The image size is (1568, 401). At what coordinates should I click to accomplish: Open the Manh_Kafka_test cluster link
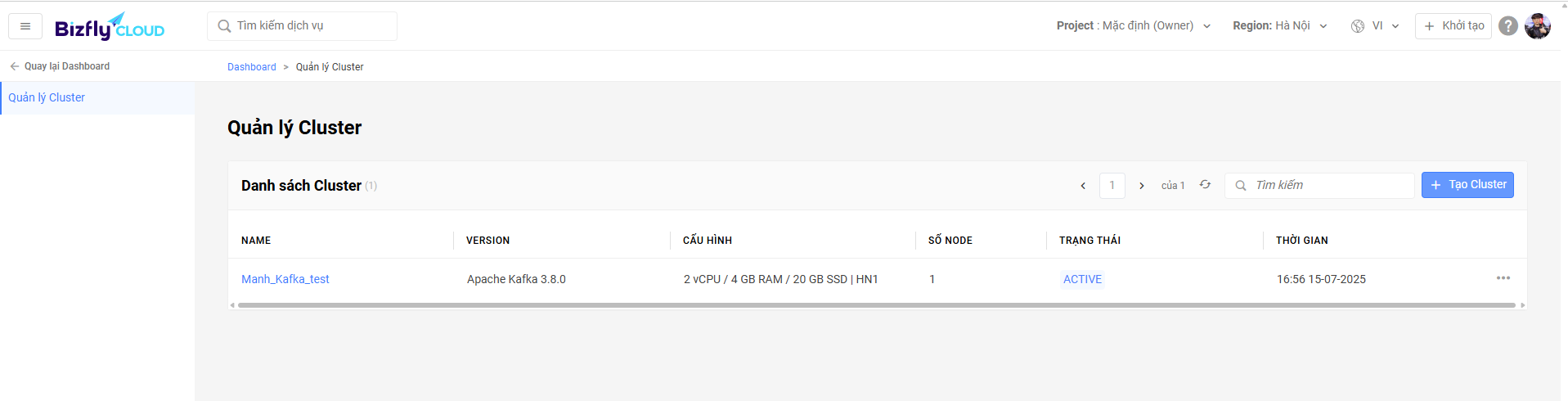285,279
